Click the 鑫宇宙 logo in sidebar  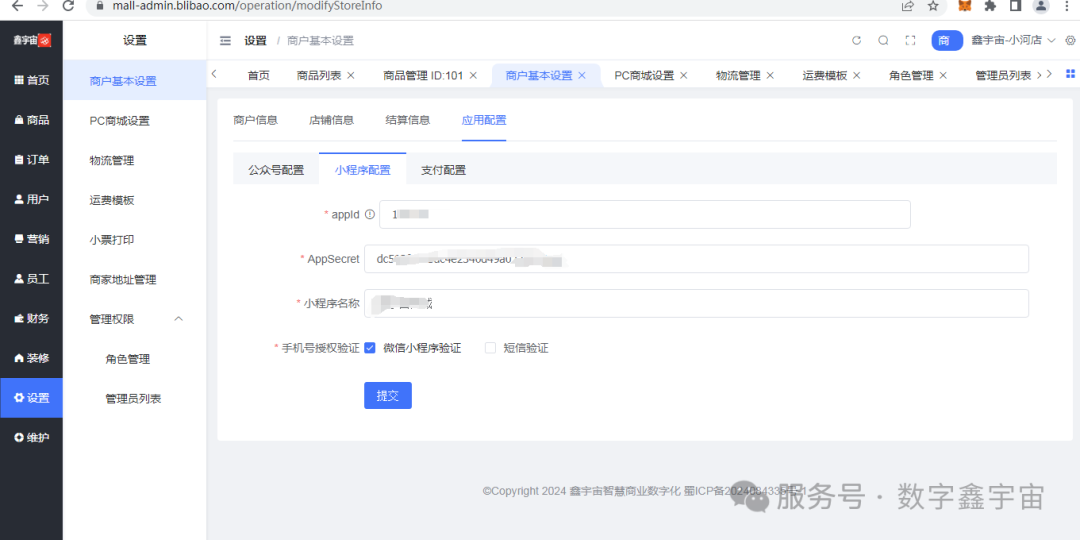(x=32, y=40)
